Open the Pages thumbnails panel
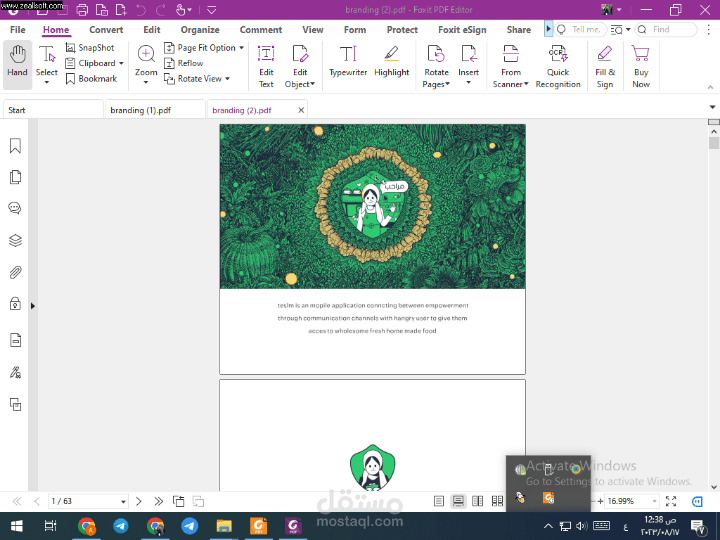This screenshot has height=540, width=720. [15, 177]
